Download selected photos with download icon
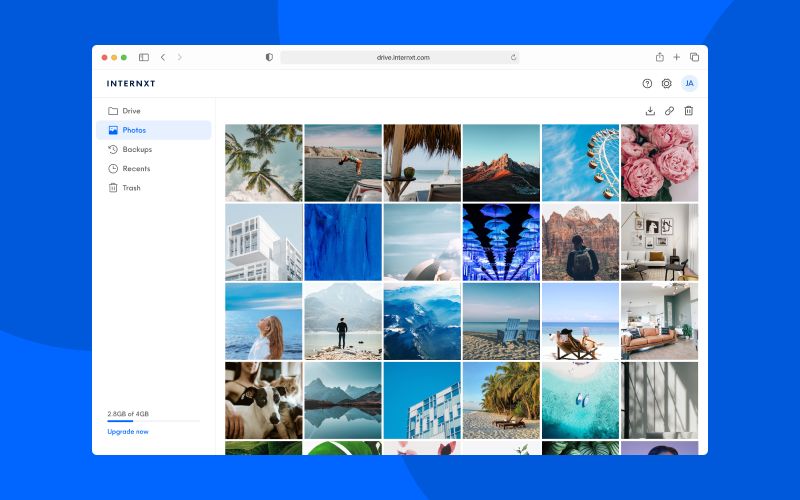Screen dimensions: 800x500 click(x=650, y=111)
